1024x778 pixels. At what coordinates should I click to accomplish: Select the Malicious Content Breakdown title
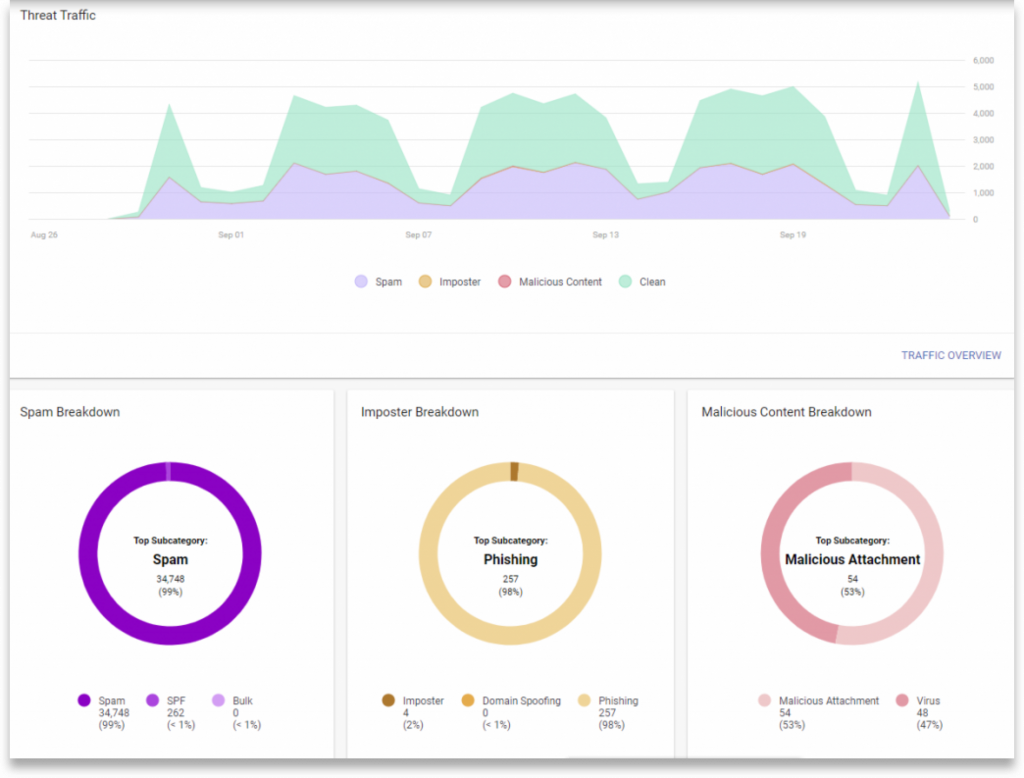(x=786, y=412)
